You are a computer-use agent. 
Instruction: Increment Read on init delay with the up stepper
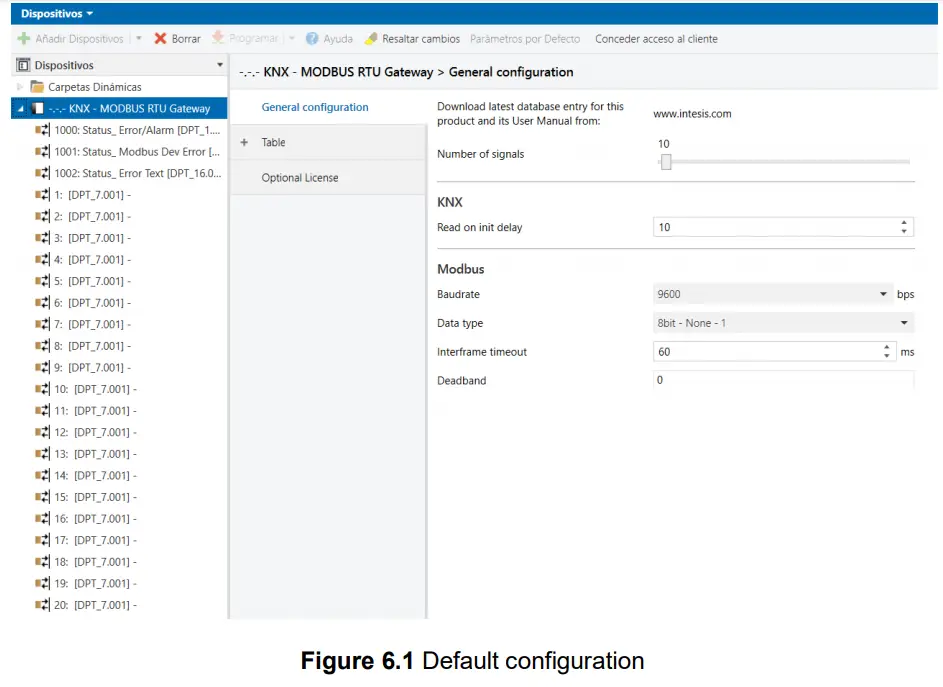point(906,223)
